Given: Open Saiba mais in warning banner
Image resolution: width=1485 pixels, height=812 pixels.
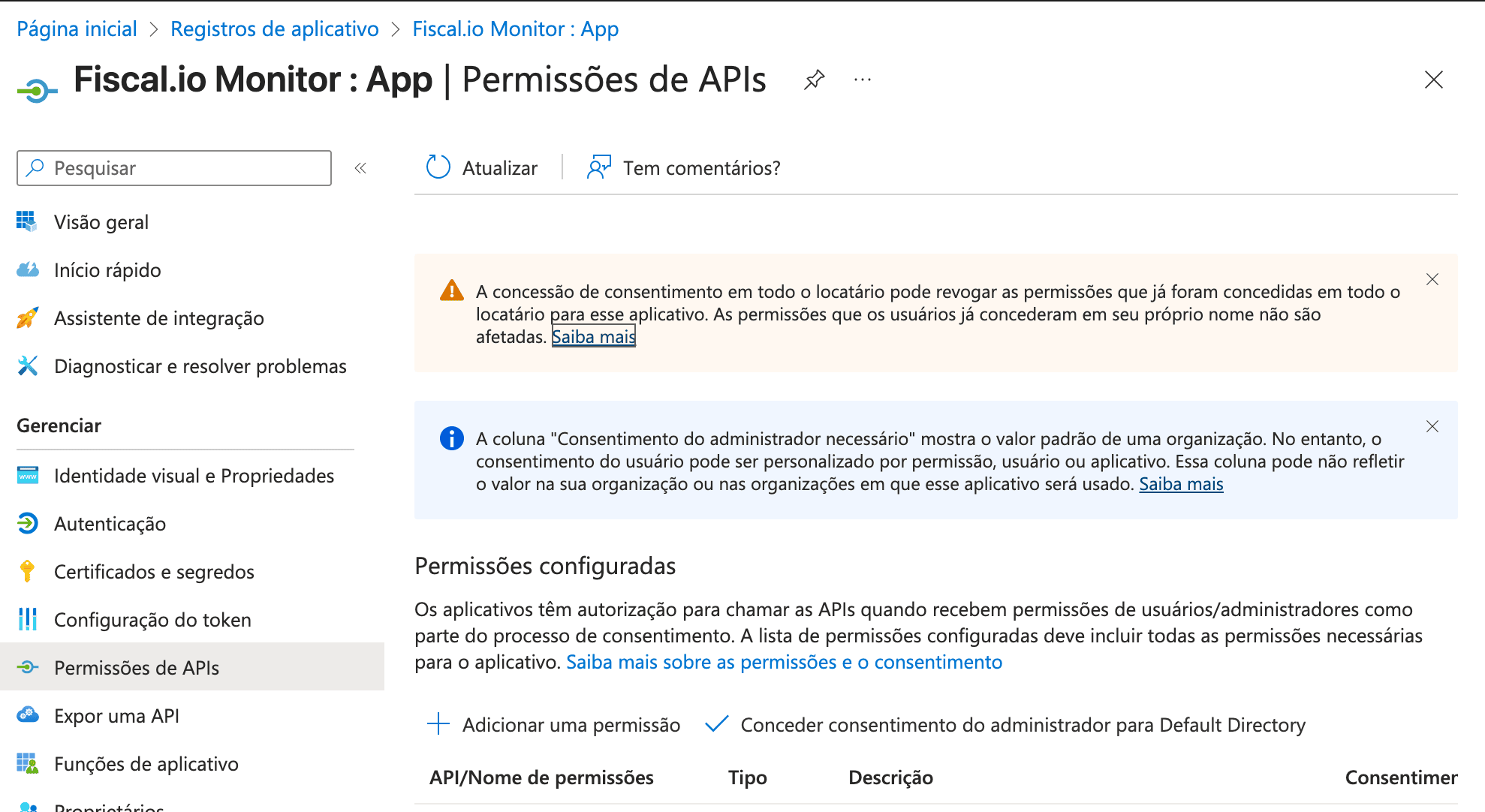Looking at the screenshot, I should click(x=594, y=336).
